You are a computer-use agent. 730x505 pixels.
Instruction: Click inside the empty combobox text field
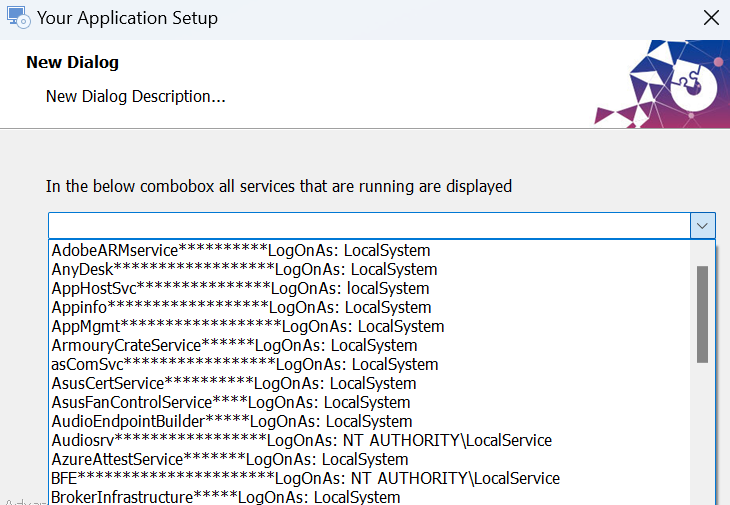[x=368, y=226]
